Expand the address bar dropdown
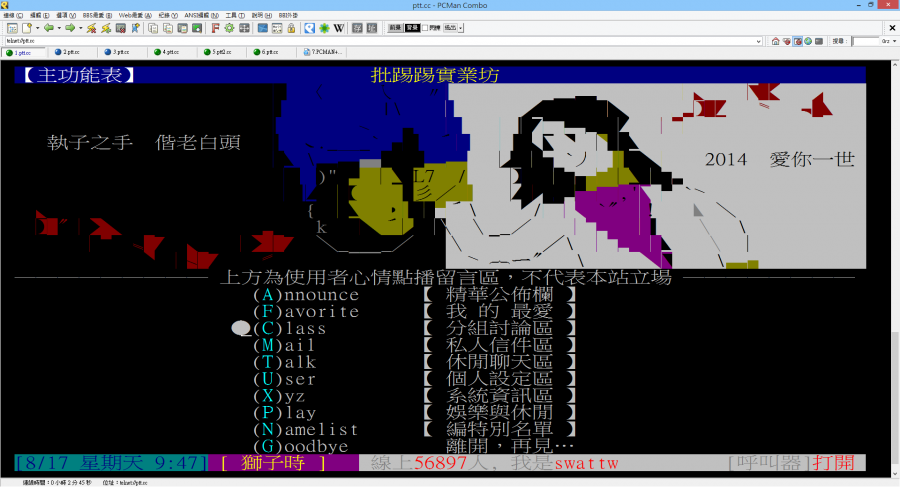The image size is (900, 487). (x=759, y=41)
